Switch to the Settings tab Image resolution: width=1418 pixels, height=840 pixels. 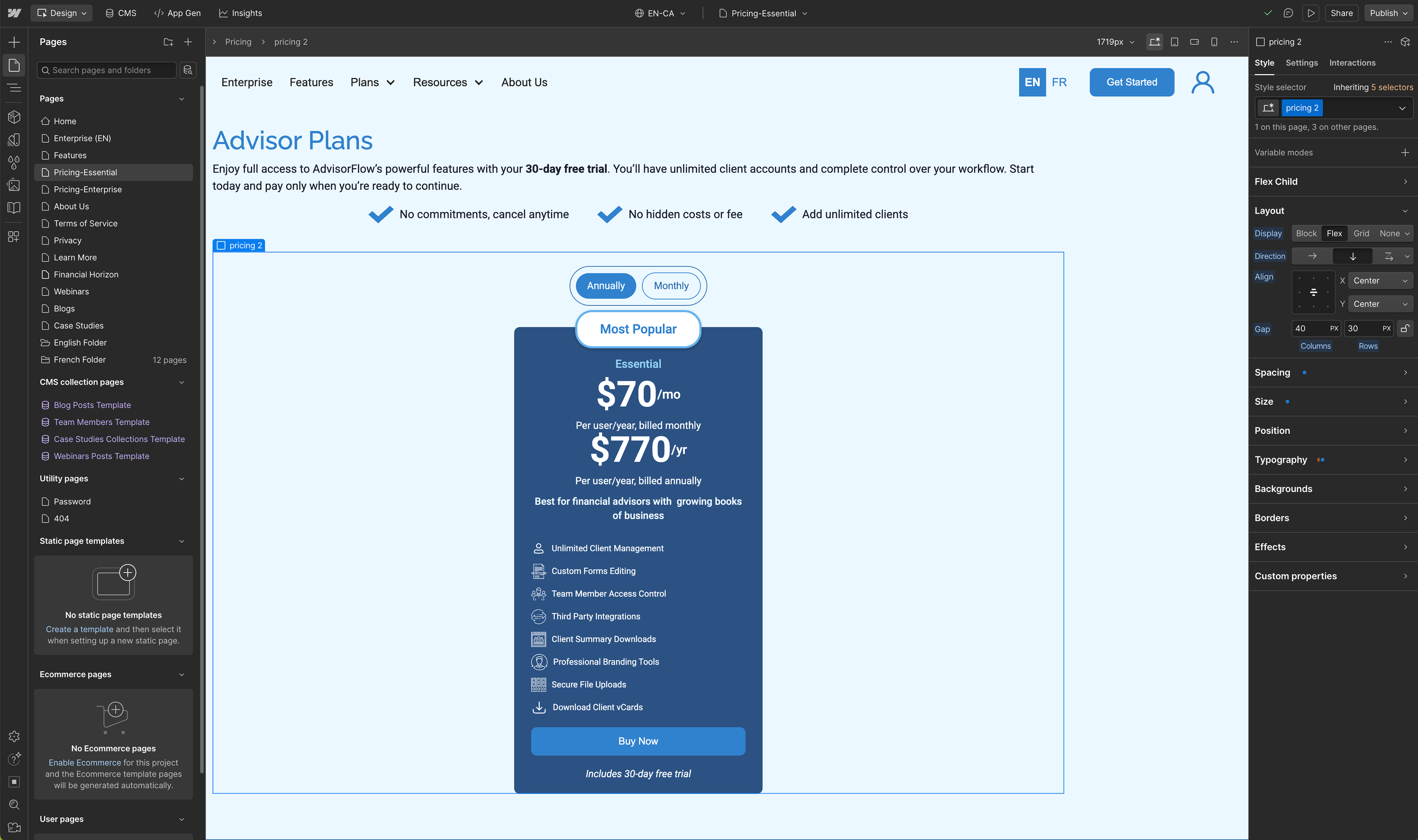tap(1301, 63)
